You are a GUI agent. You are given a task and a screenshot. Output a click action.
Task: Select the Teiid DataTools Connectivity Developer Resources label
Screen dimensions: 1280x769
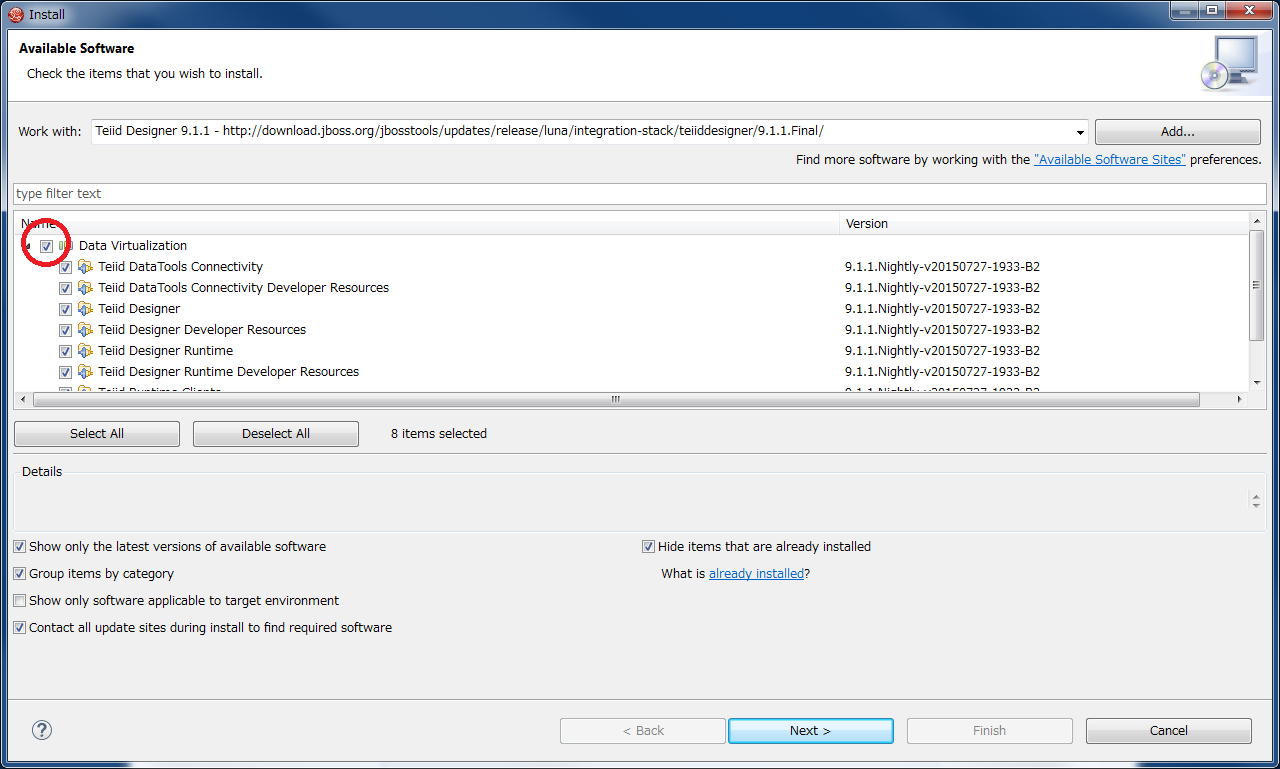(x=244, y=288)
